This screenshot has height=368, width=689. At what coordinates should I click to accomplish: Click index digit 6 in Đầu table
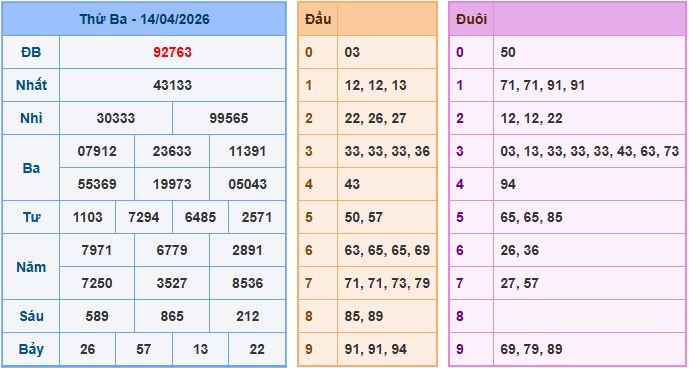click(x=308, y=250)
